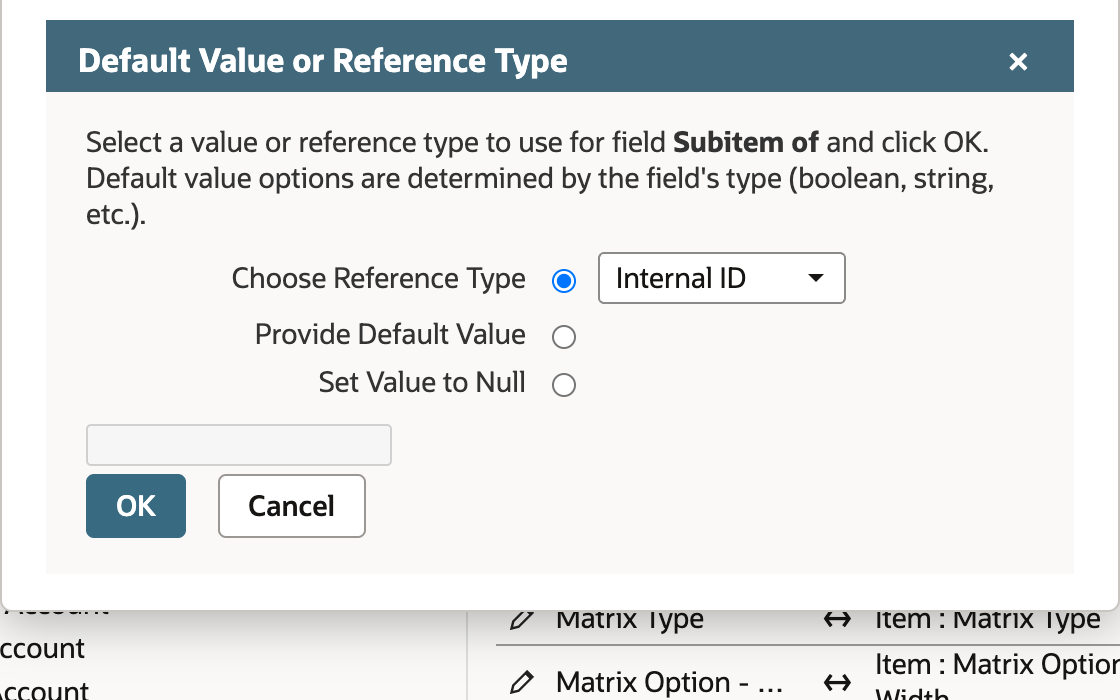Click the pencil icon beside Matrix Option
The height and width of the screenshot is (700, 1120).
[x=521, y=682]
